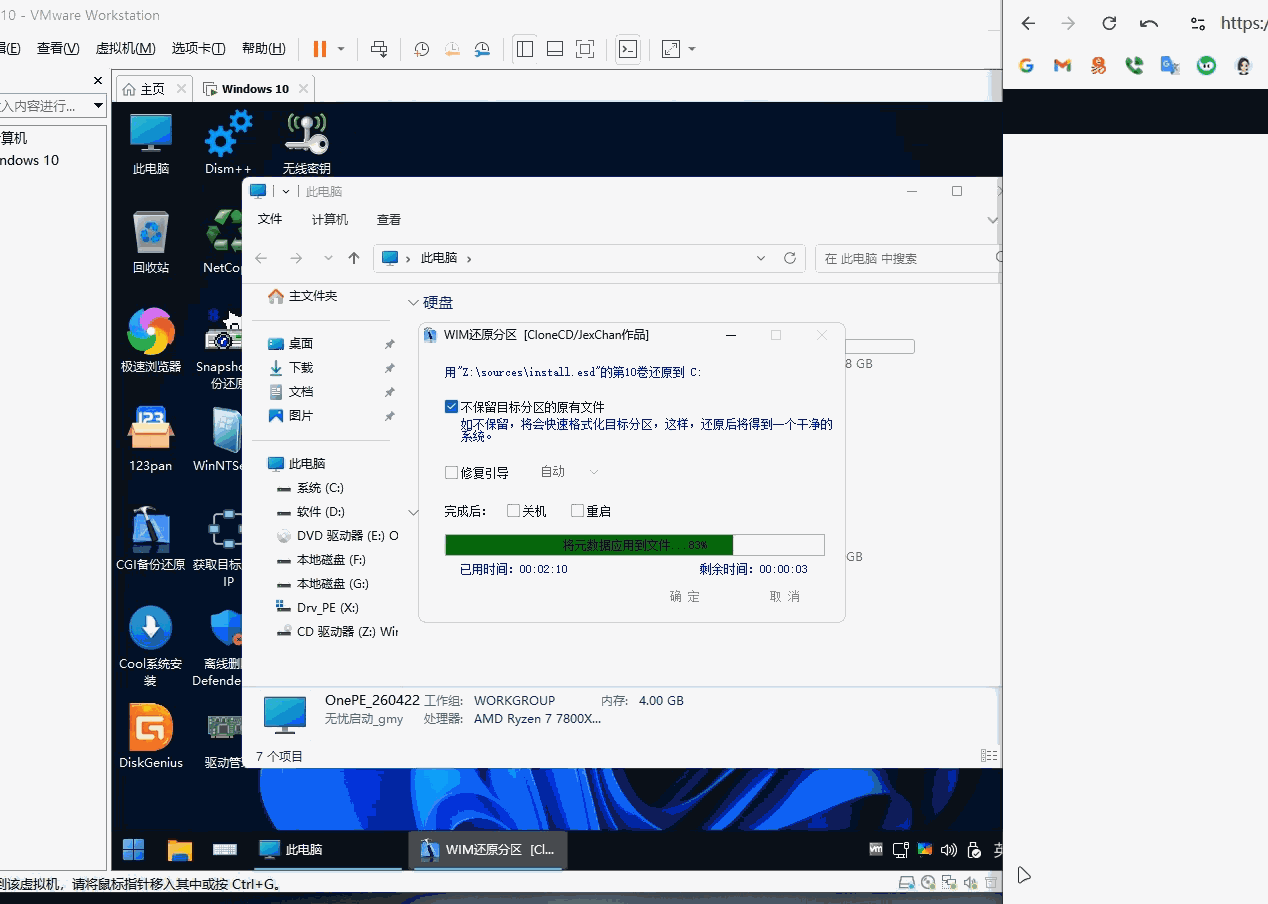Expand the address bar history dropdown
Image resolution: width=1268 pixels, height=904 pixels.
point(762,258)
